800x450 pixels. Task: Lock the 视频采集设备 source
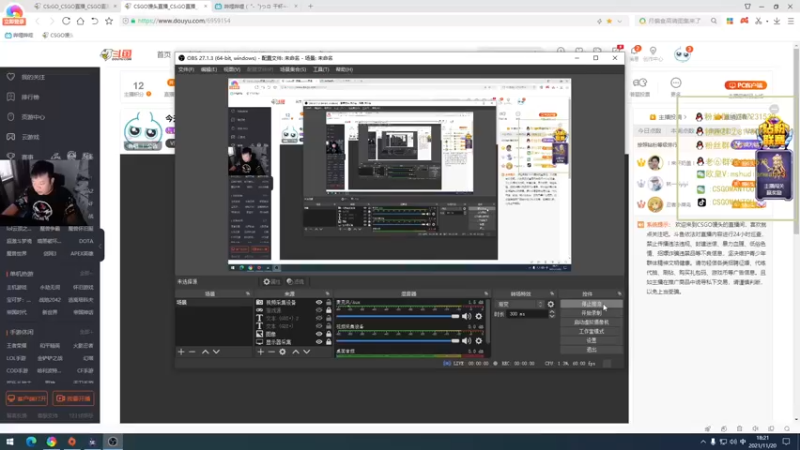(329, 303)
